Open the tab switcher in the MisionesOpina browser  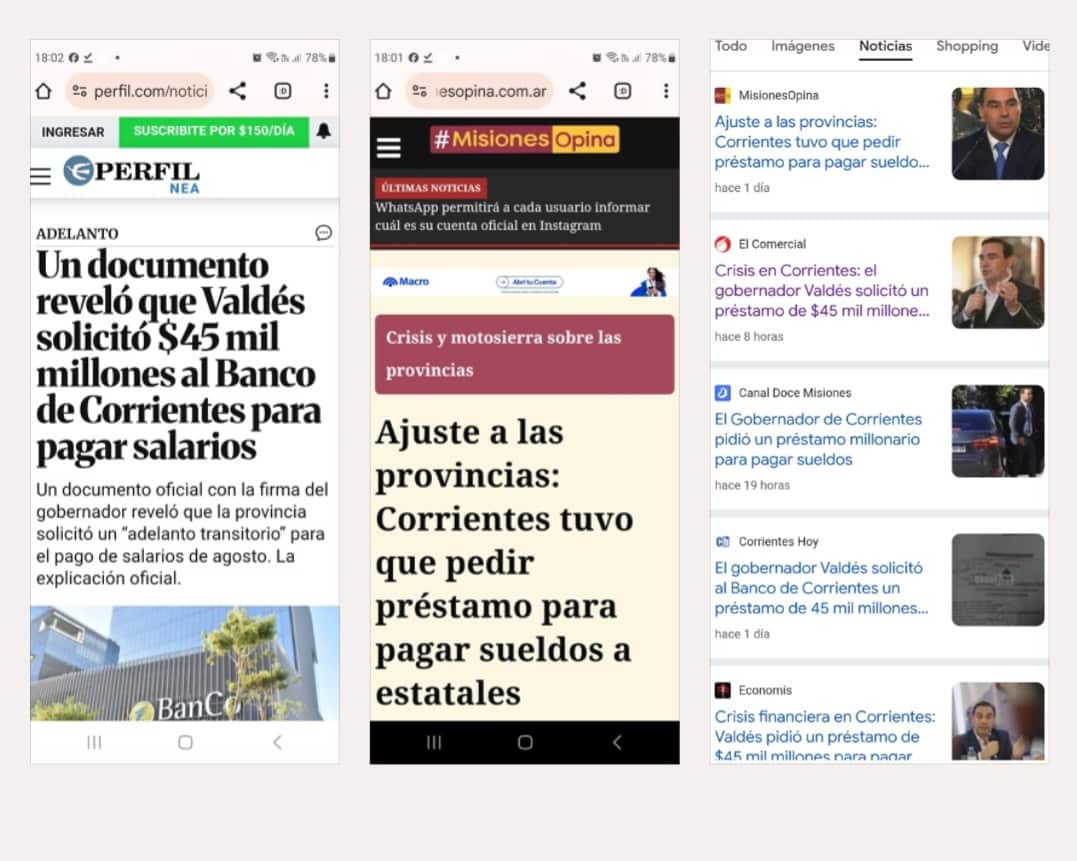tap(623, 91)
